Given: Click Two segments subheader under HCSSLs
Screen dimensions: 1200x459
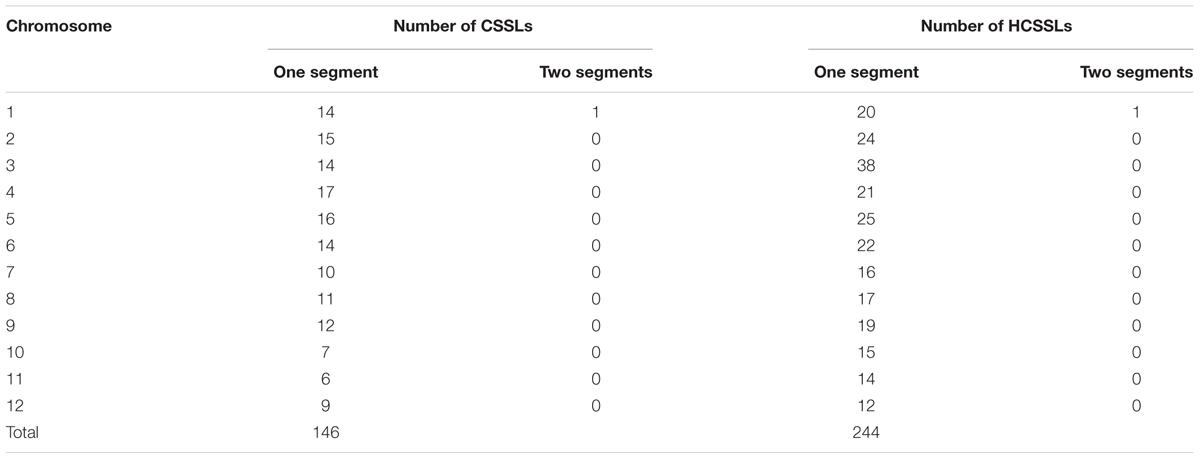Looking at the screenshot, I should pyautogui.click(x=1136, y=73).
